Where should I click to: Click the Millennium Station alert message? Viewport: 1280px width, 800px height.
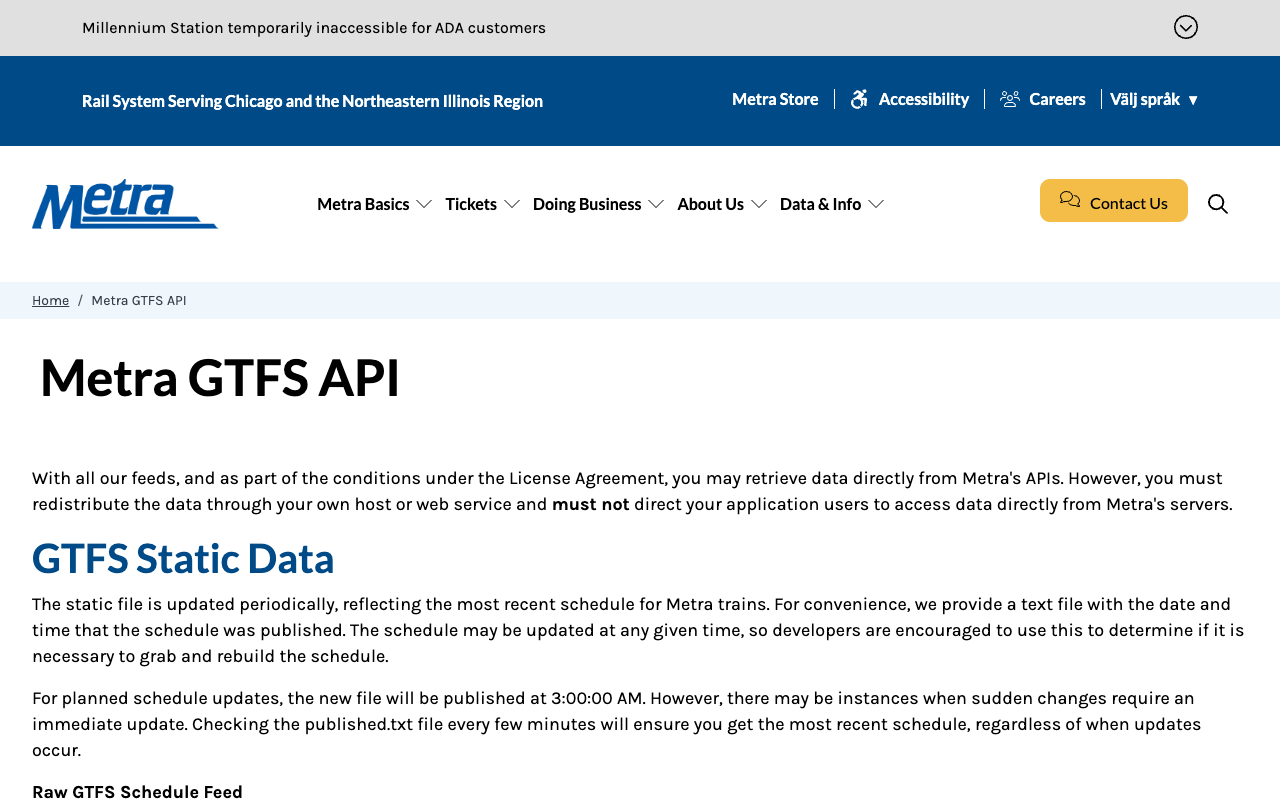pyautogui.click(x=314, y=28)
